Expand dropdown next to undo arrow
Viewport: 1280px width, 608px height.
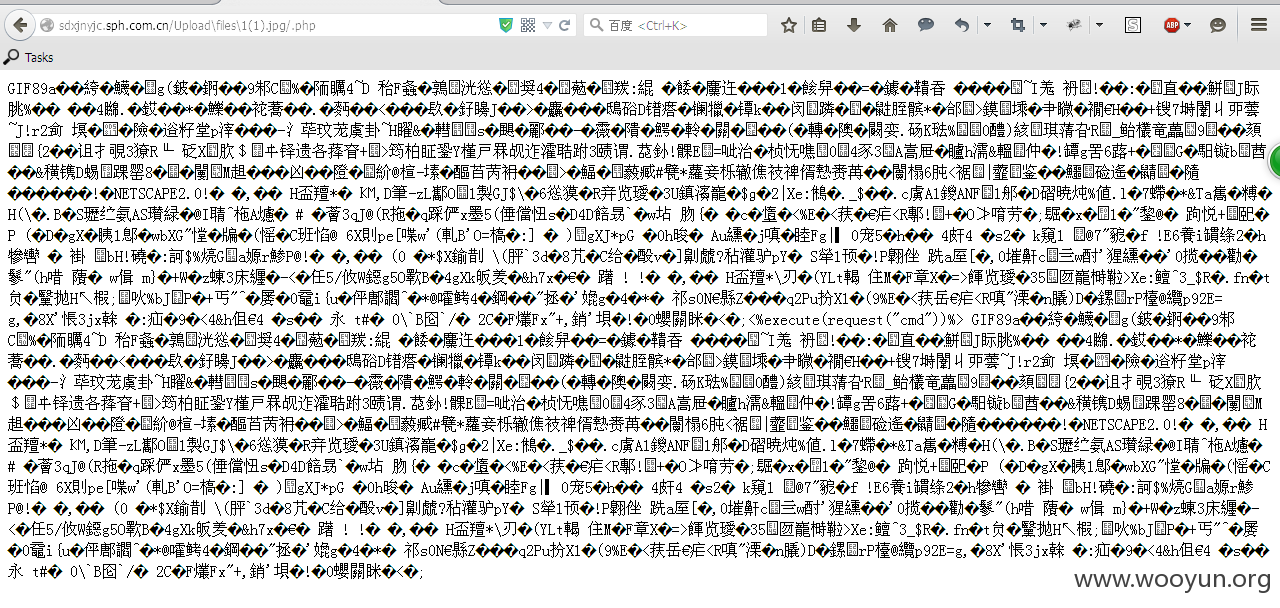[987, 25]
